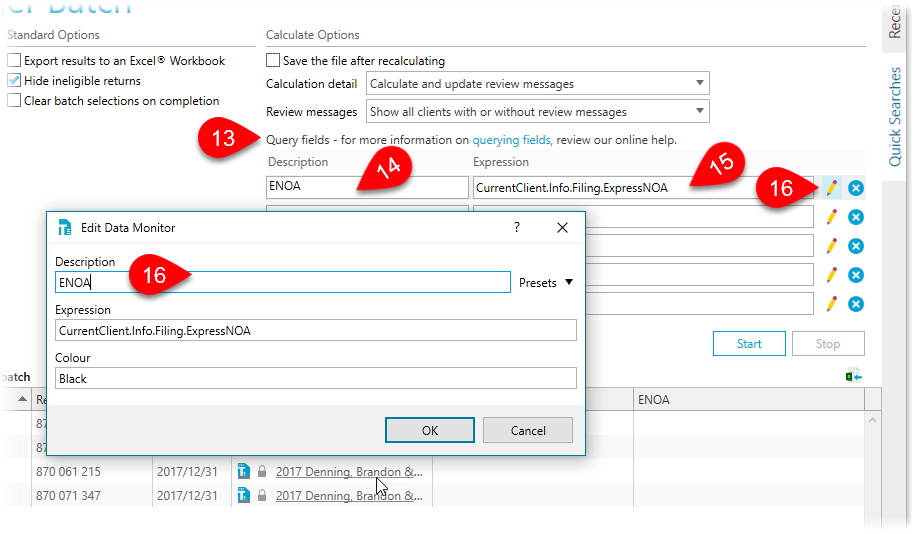Click the sort arrow in the table header

click(22, 399)
